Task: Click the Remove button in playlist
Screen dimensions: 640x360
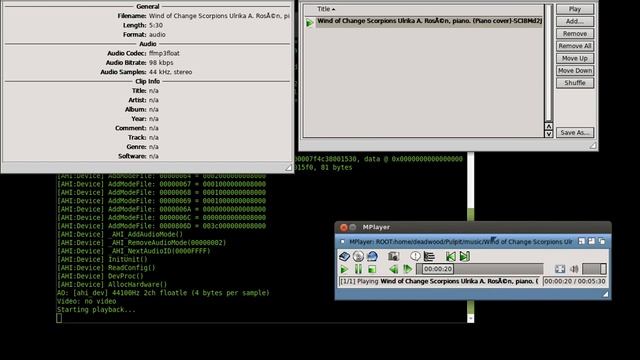Action: tap(575, 33)
